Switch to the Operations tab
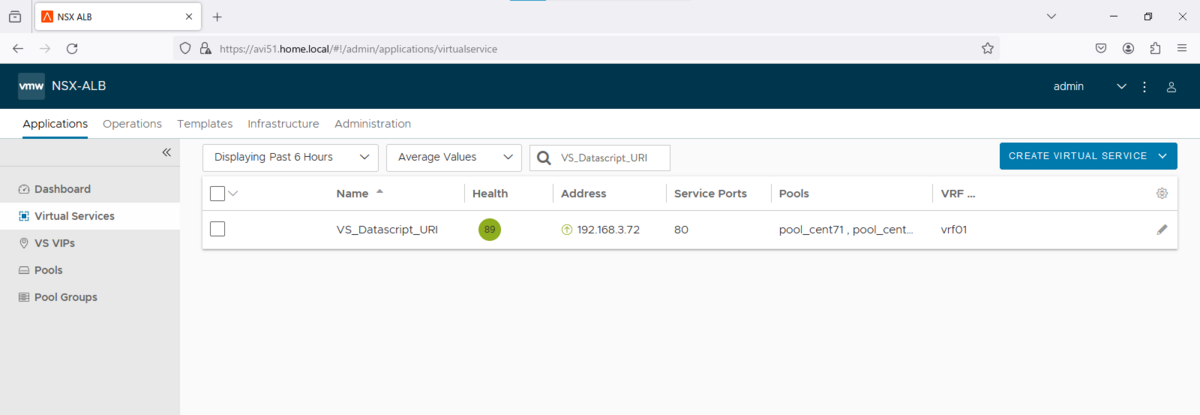1200x415 pixels. [x=132, y=124]
